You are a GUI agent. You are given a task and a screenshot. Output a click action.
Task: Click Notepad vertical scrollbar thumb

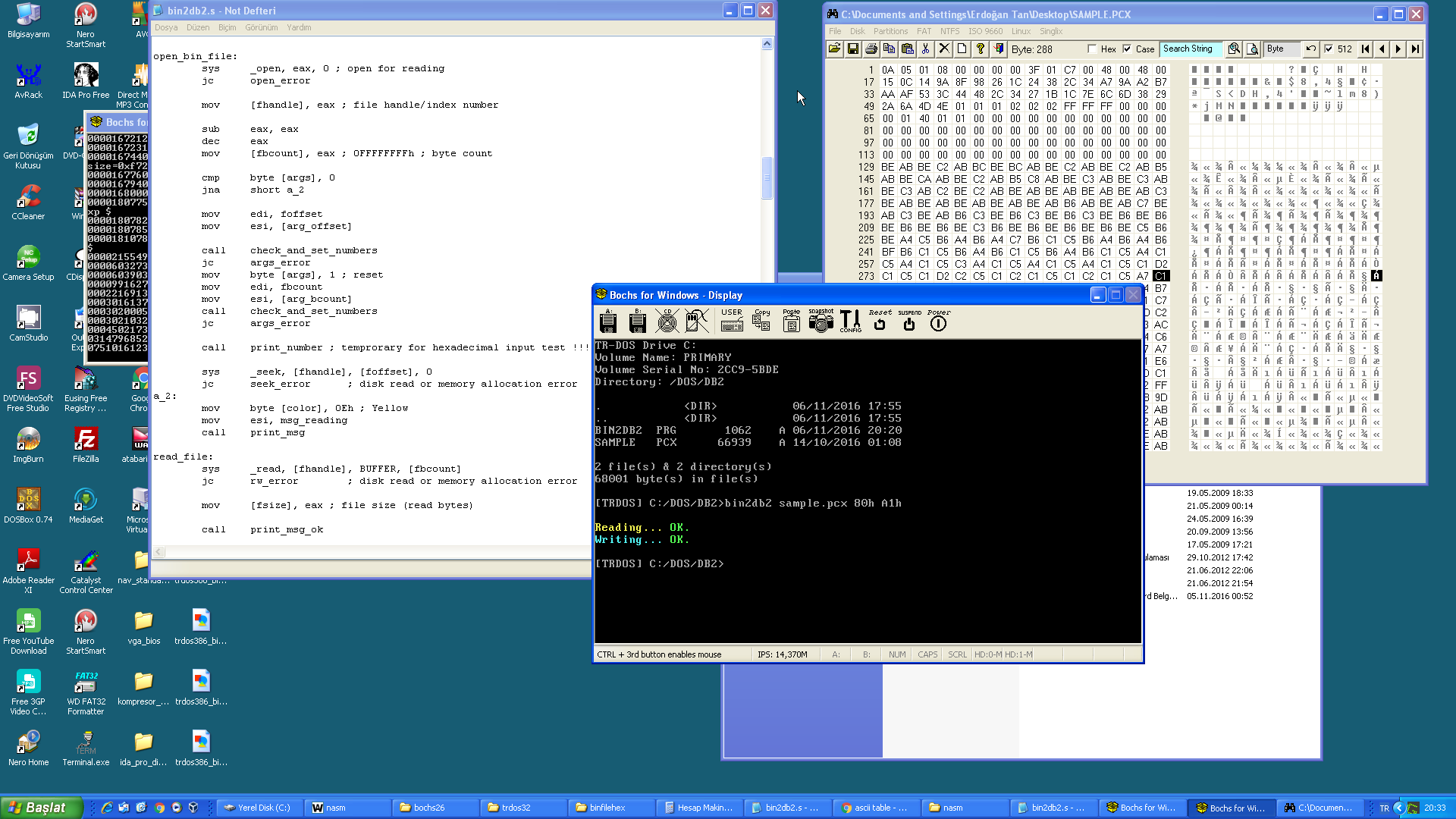(767, 177)
